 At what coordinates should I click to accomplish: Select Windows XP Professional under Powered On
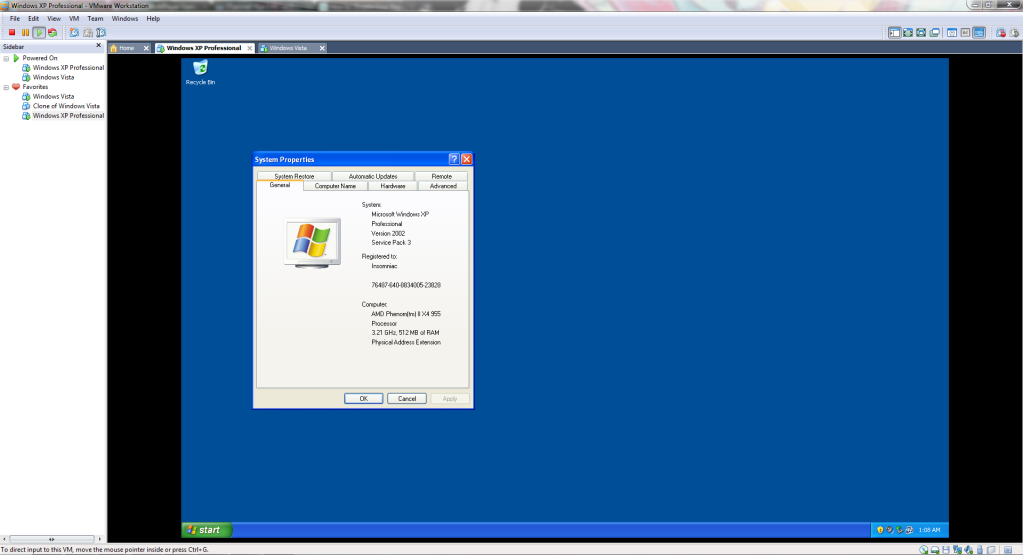63,67
